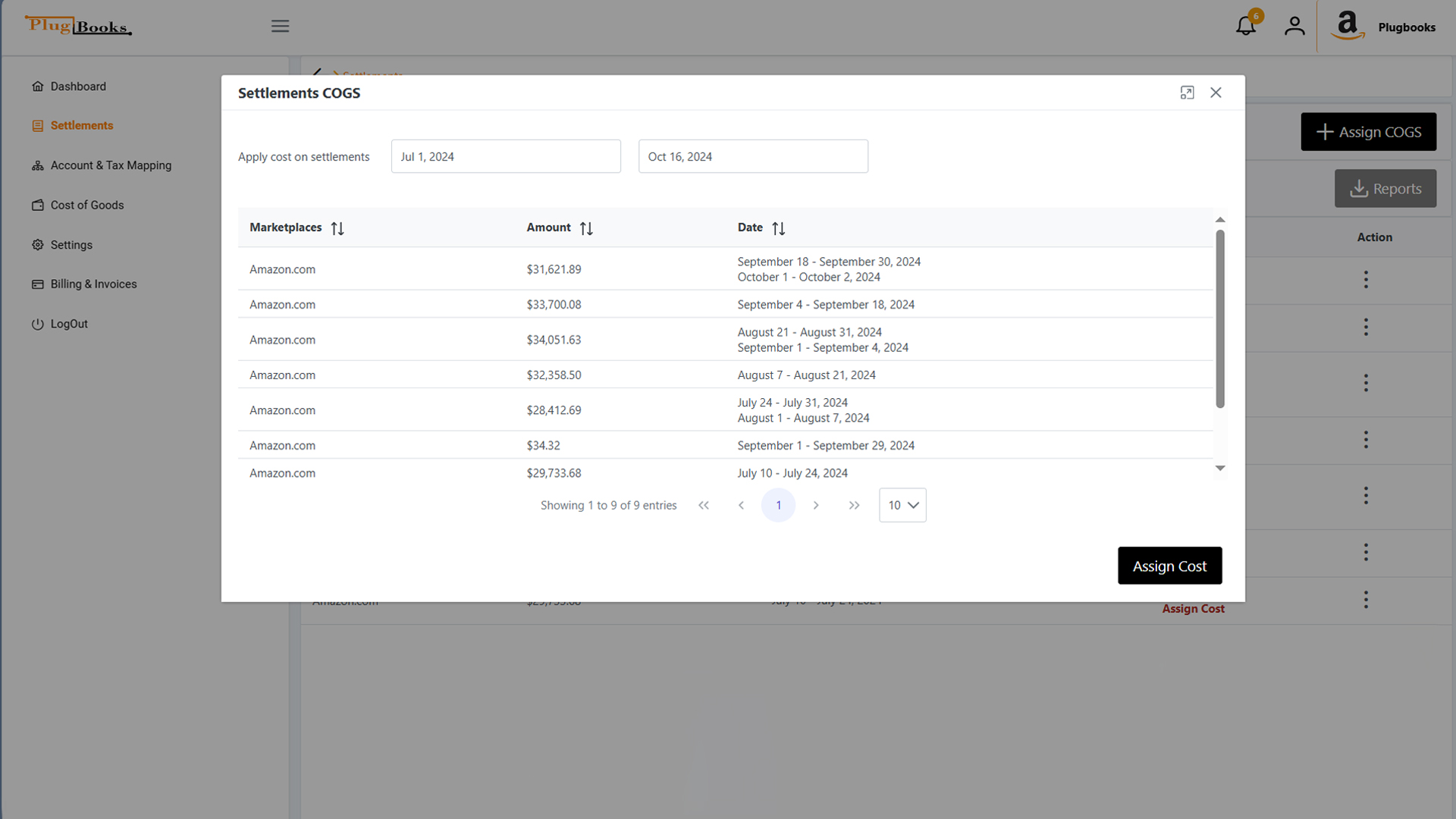Click the table vertical scrollbar

[x=1219, y=318]
